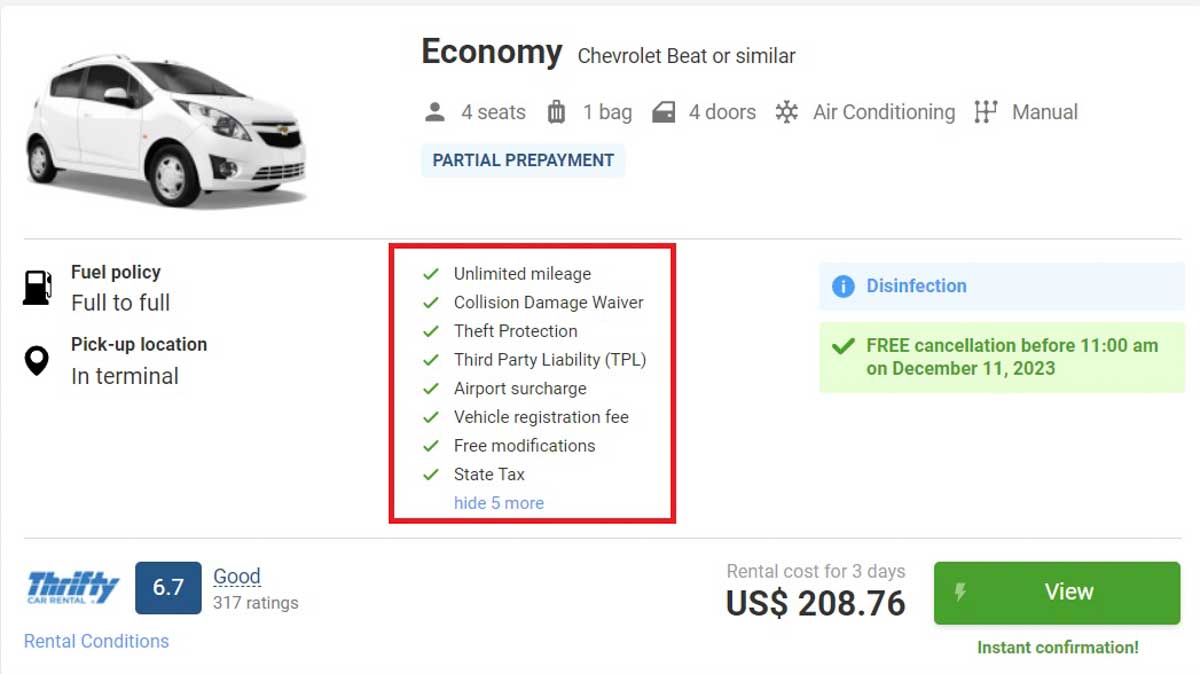Click the lightning bolt on the View button

(961, 592)
